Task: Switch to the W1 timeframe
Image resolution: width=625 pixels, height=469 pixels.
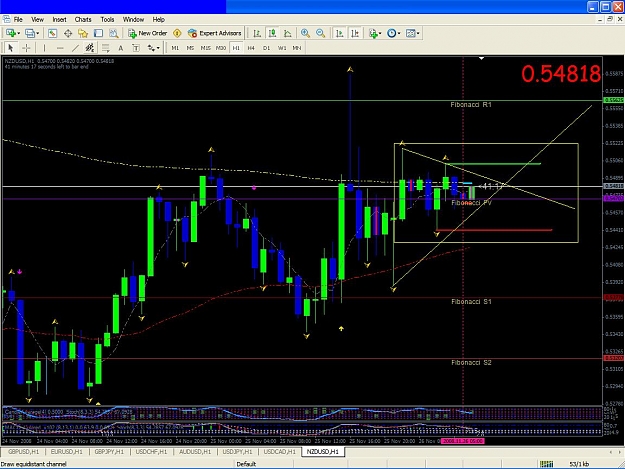Action: (282, 48)
